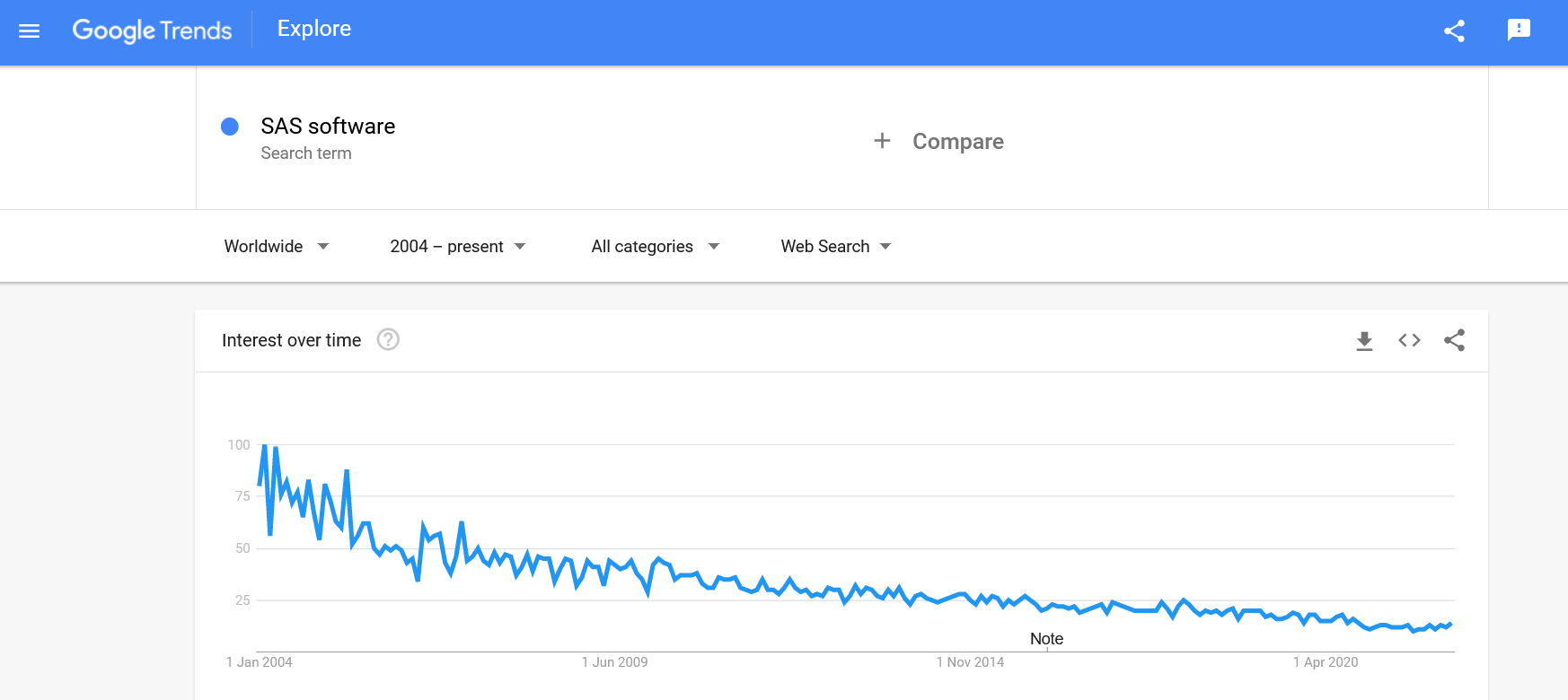Click the Search term label

point(306,153)
